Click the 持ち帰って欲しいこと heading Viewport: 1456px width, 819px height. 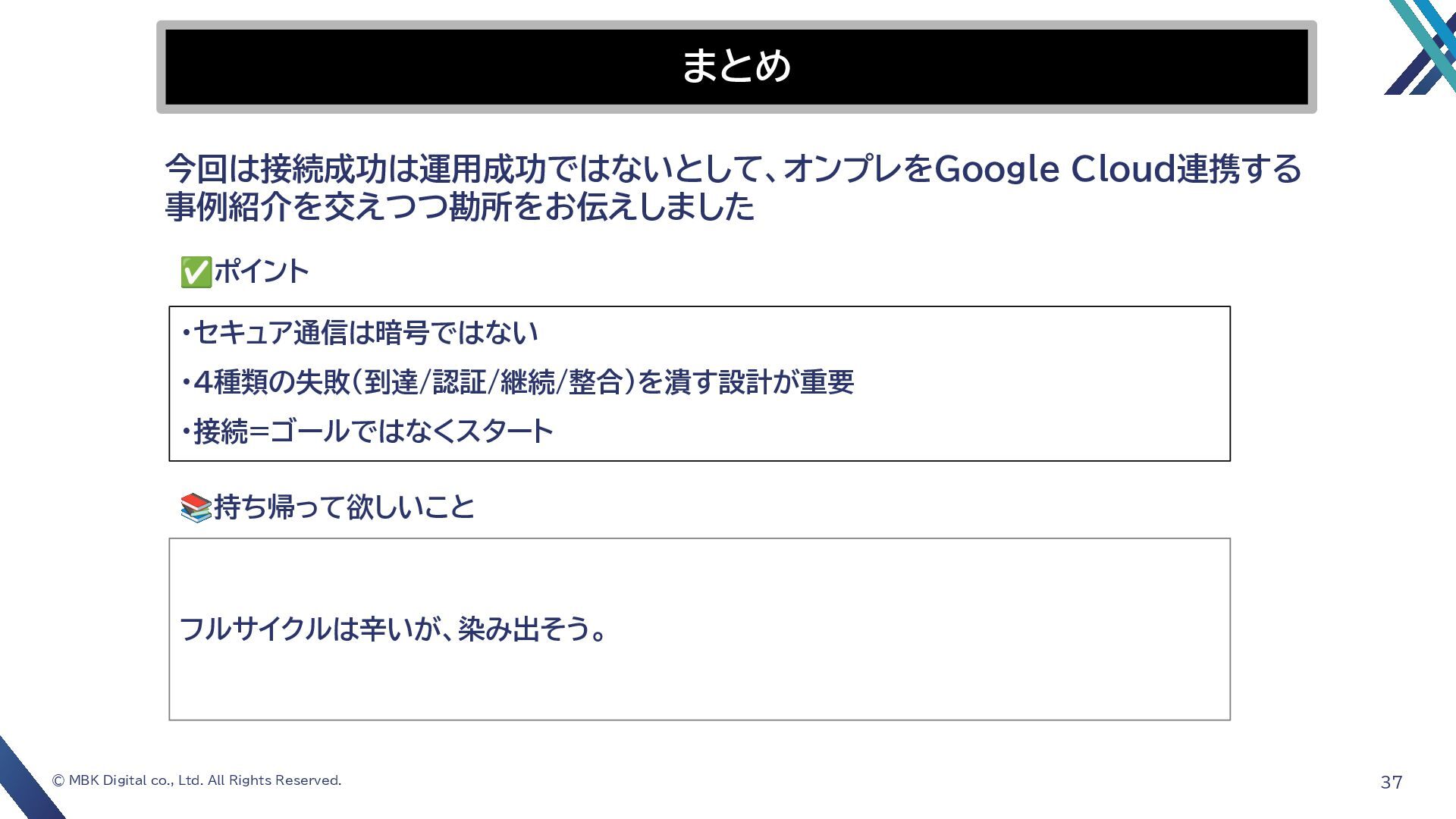point(344,507)
